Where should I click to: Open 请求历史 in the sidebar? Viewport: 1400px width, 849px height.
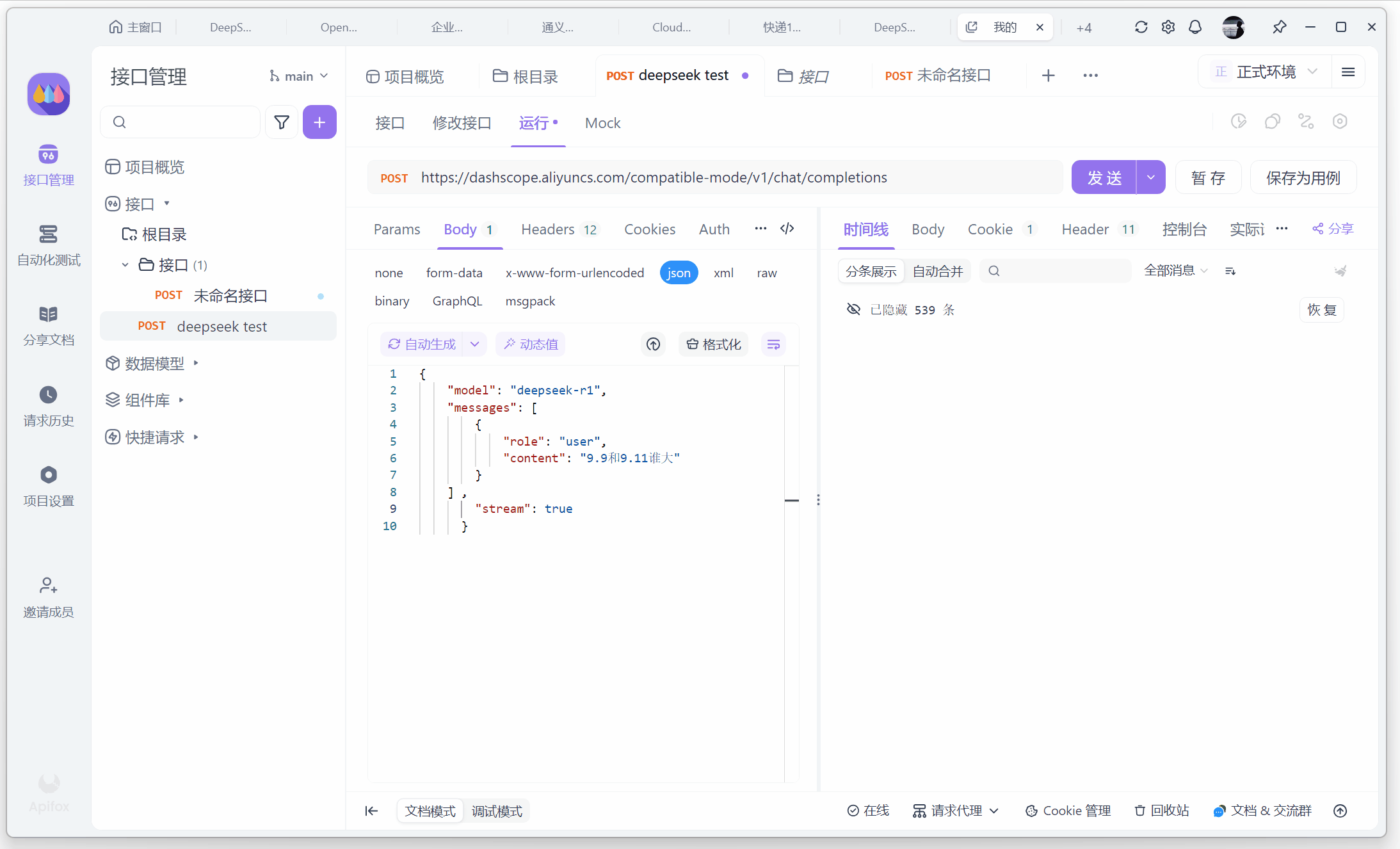click(x=49, y=406)
